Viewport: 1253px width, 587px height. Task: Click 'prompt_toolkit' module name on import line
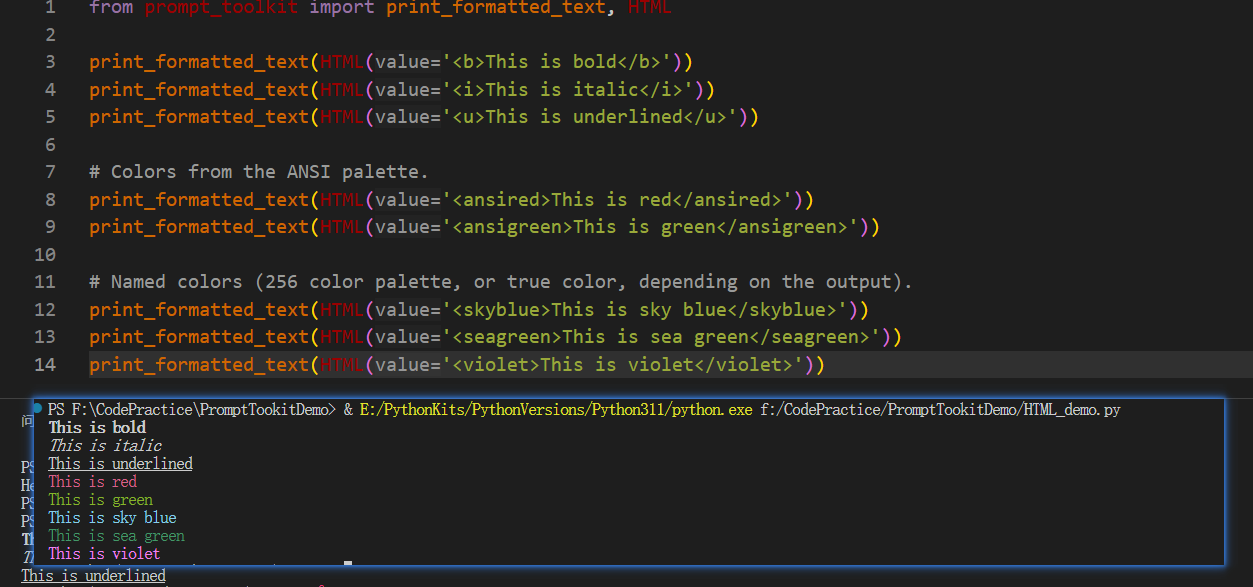(x=221, y=8)
